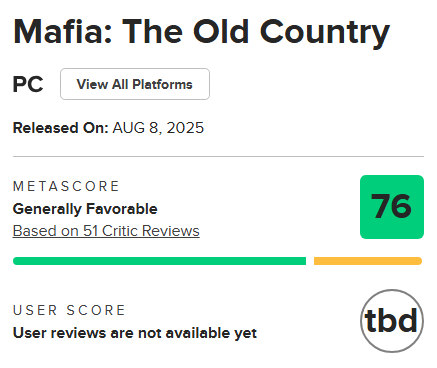Click the tbd user score circle
The width and height of the screenshot is (437, 368).
click(x=392, y=321)
